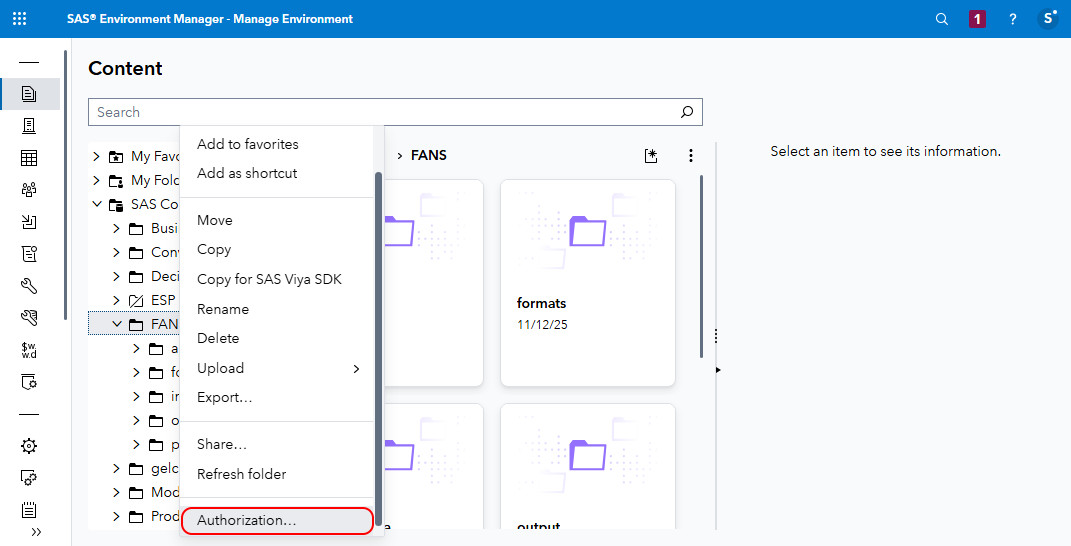Open the applications menu grid icon
The width and height of the screenshot is (1071, 546).
20,18
